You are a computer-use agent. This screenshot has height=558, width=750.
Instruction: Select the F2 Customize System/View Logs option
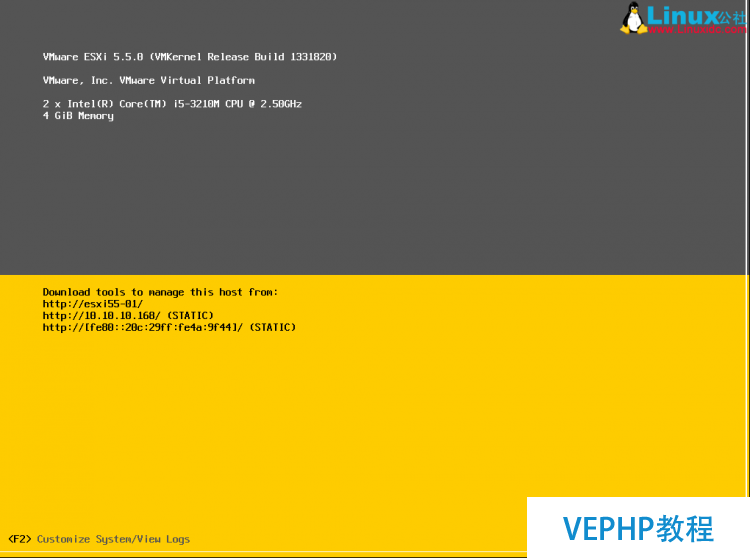[x=99, y=539]
